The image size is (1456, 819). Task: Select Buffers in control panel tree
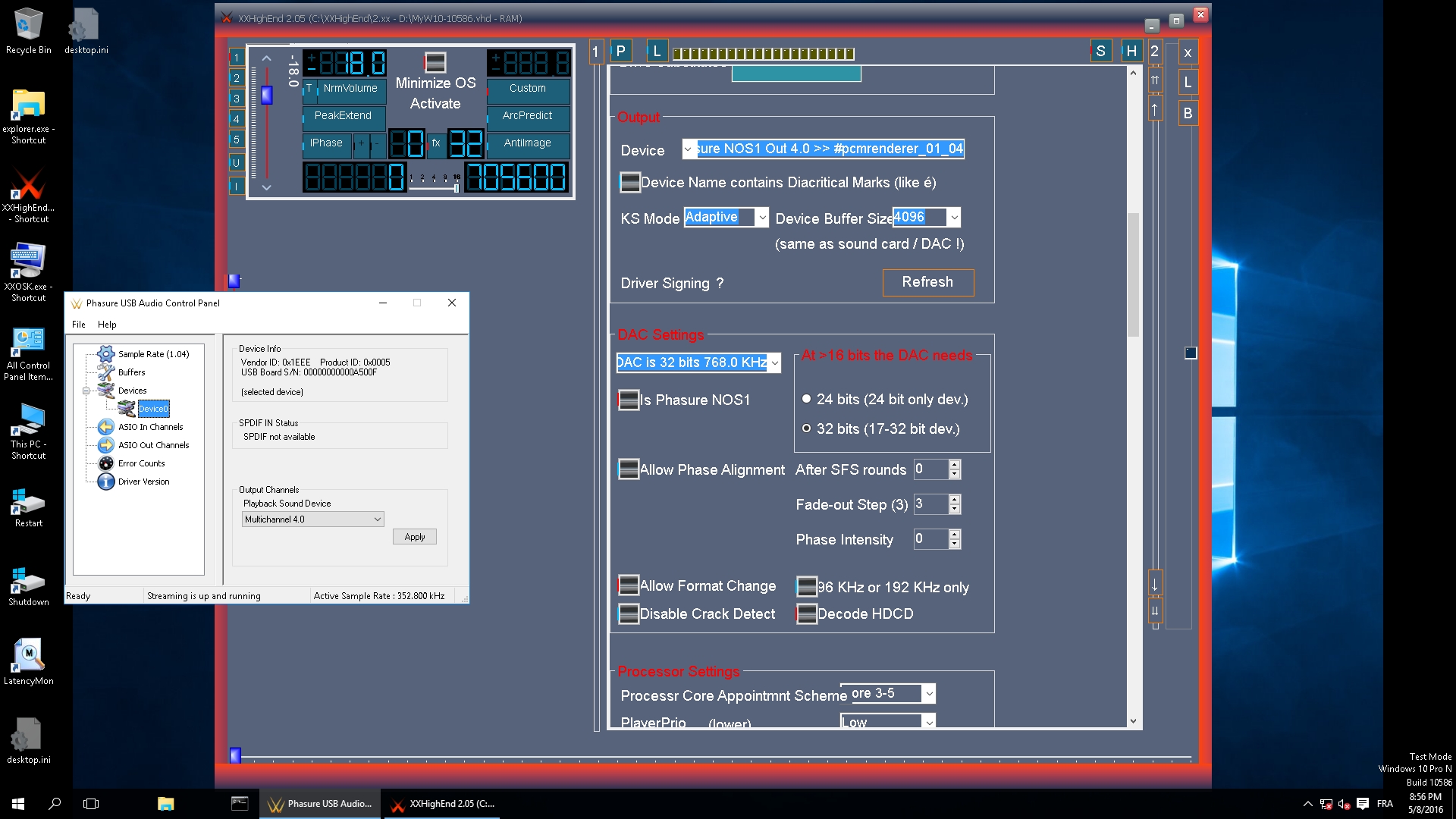coord(131,372)
